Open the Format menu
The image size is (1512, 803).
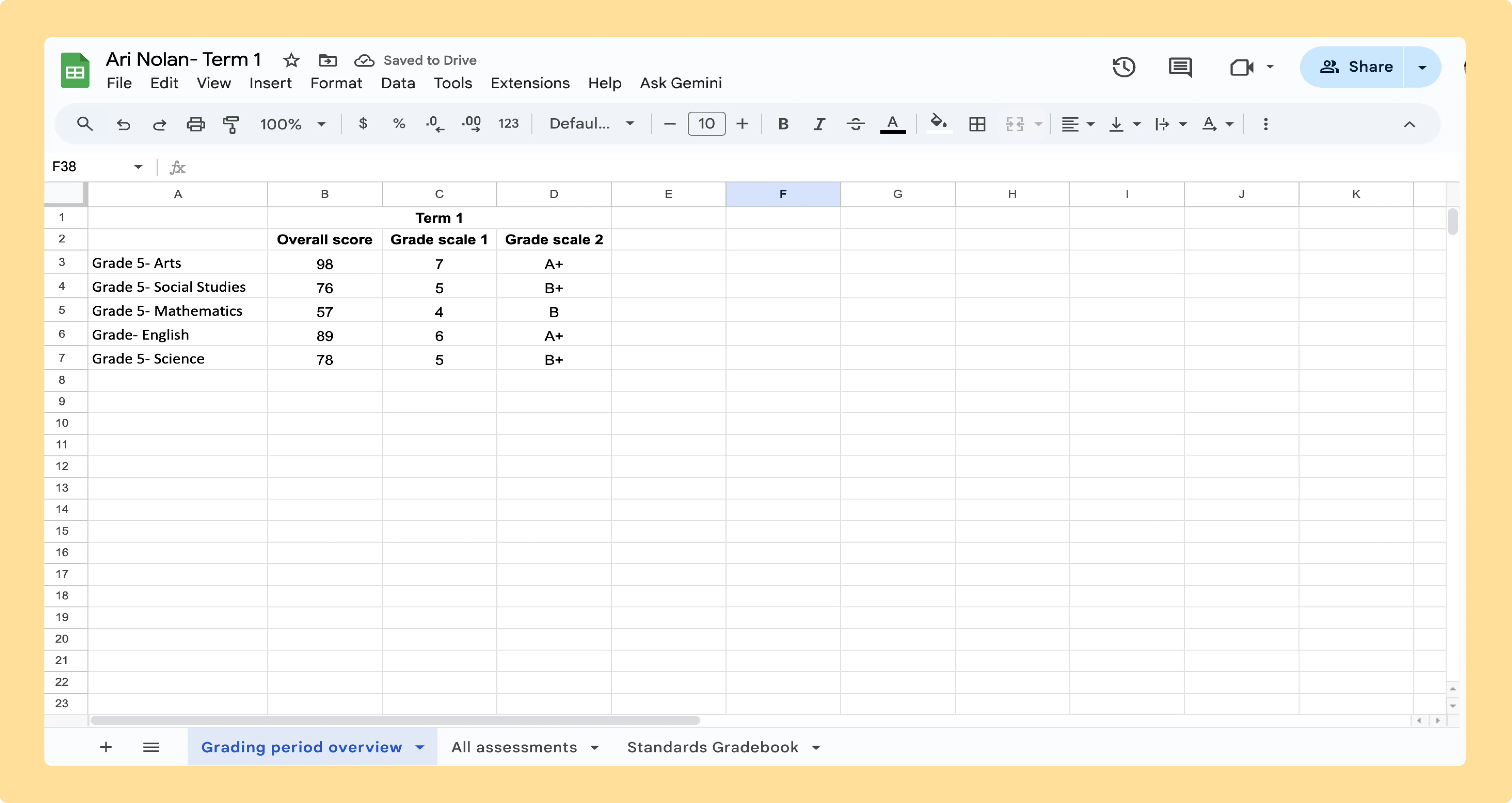click(336, 83)
